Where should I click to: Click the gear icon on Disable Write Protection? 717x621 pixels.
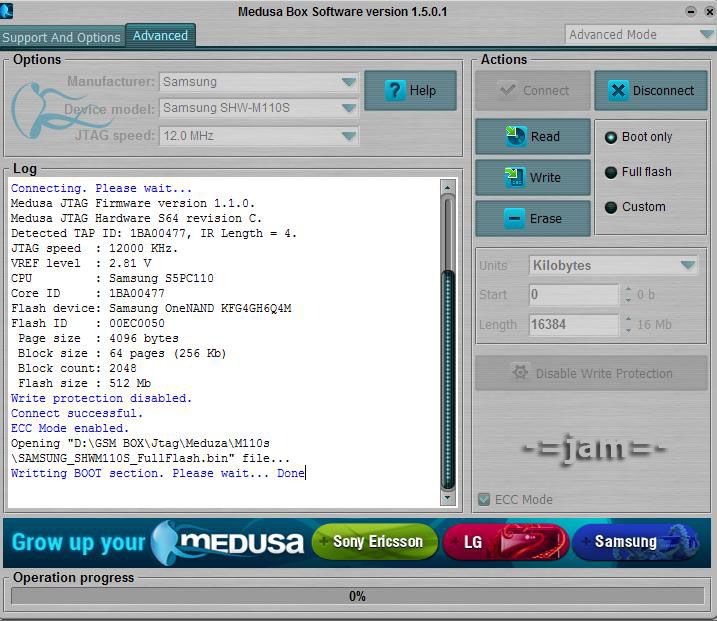[520, 373]
